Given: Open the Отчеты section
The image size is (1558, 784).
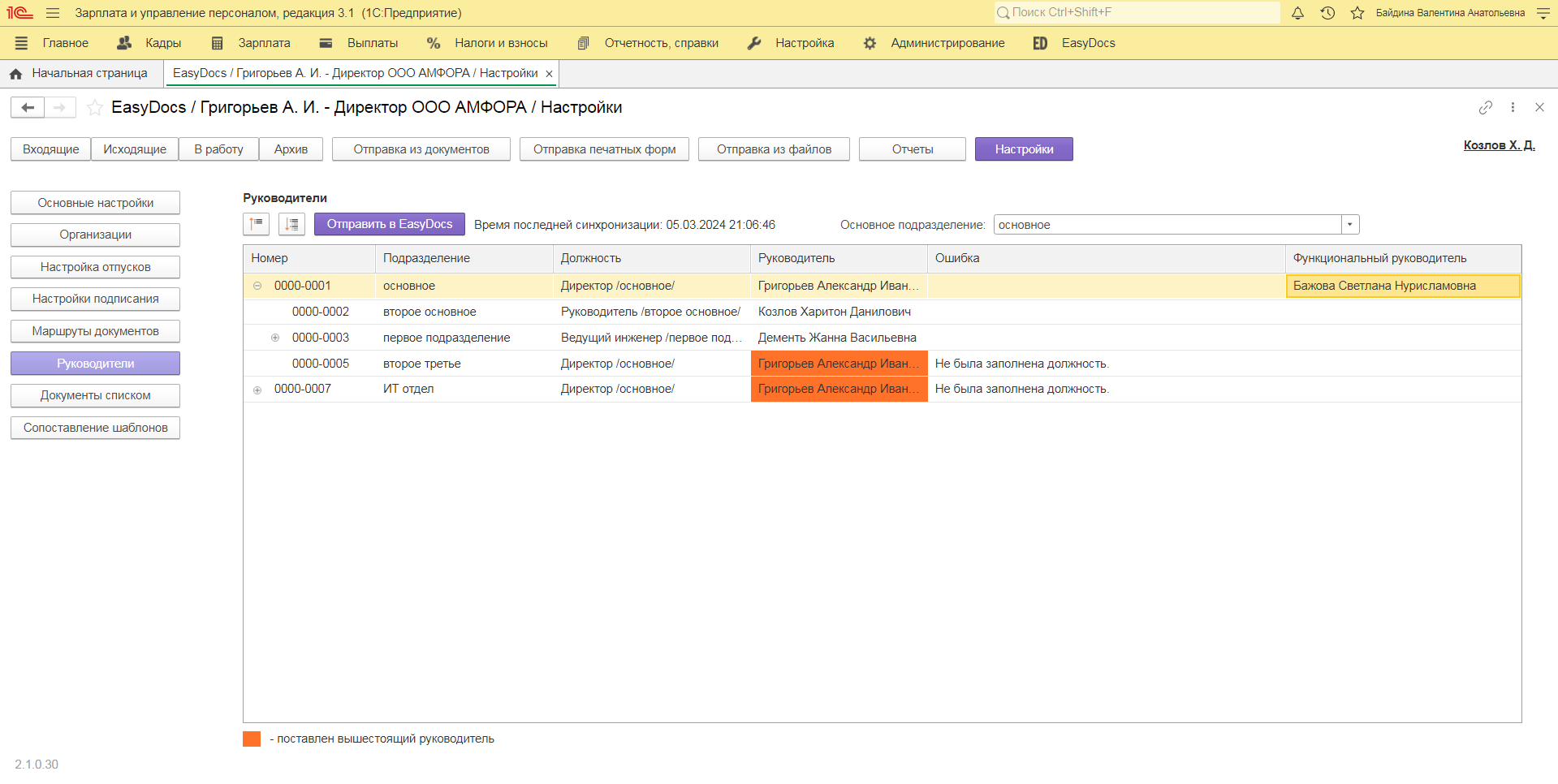Looking at the screenshot, I should pos(913,149).
